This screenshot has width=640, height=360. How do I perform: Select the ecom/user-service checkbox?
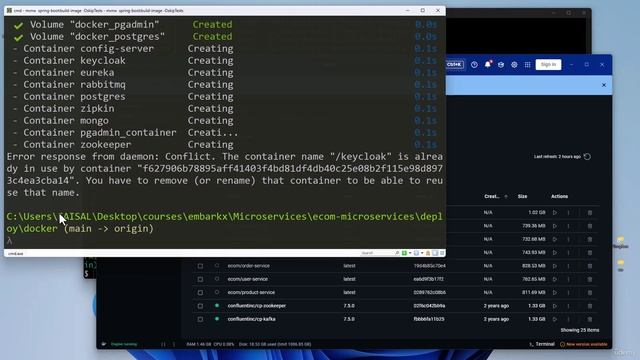[200, 279]
